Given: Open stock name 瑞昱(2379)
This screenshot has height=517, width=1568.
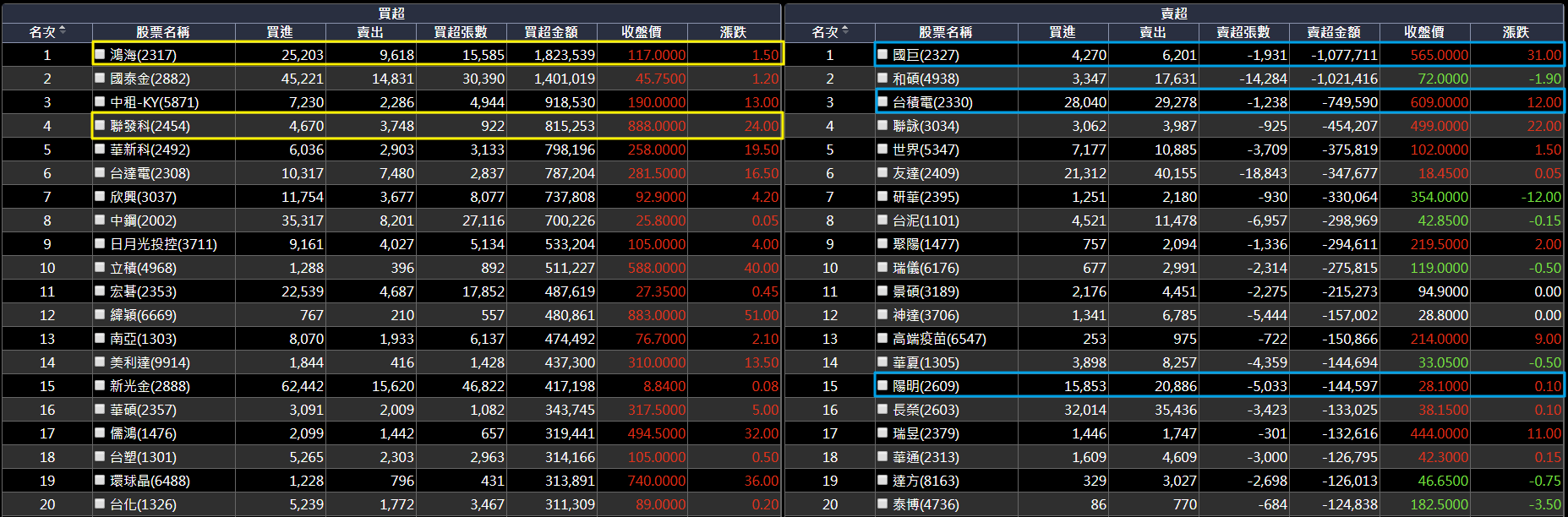Looking at the screenshot, I should pos(926,433).
